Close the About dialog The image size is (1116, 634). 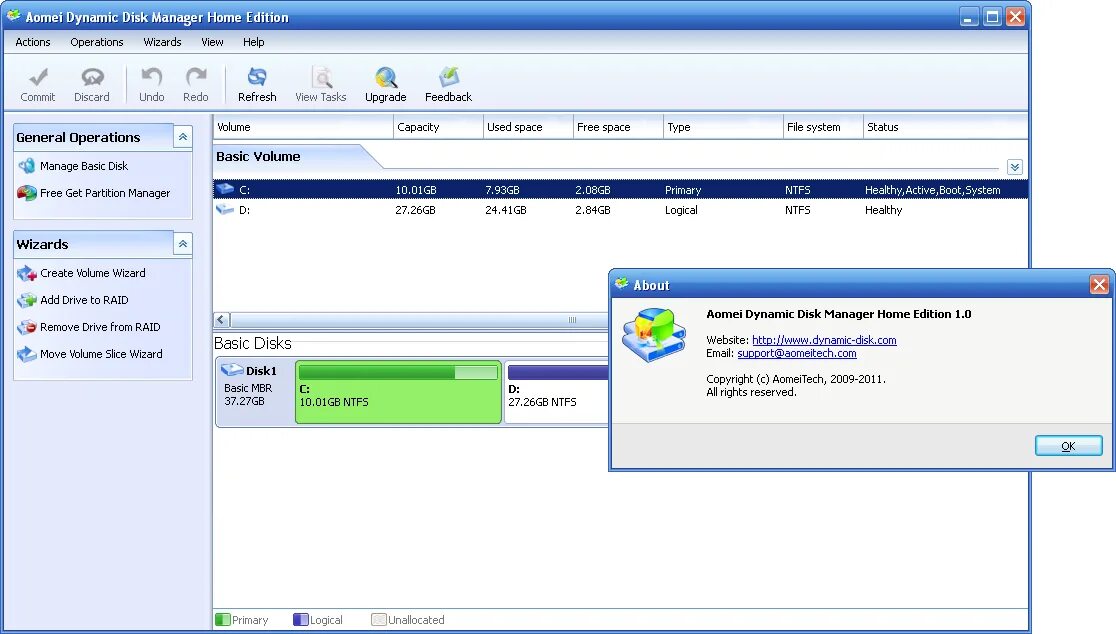[1099, 285]
